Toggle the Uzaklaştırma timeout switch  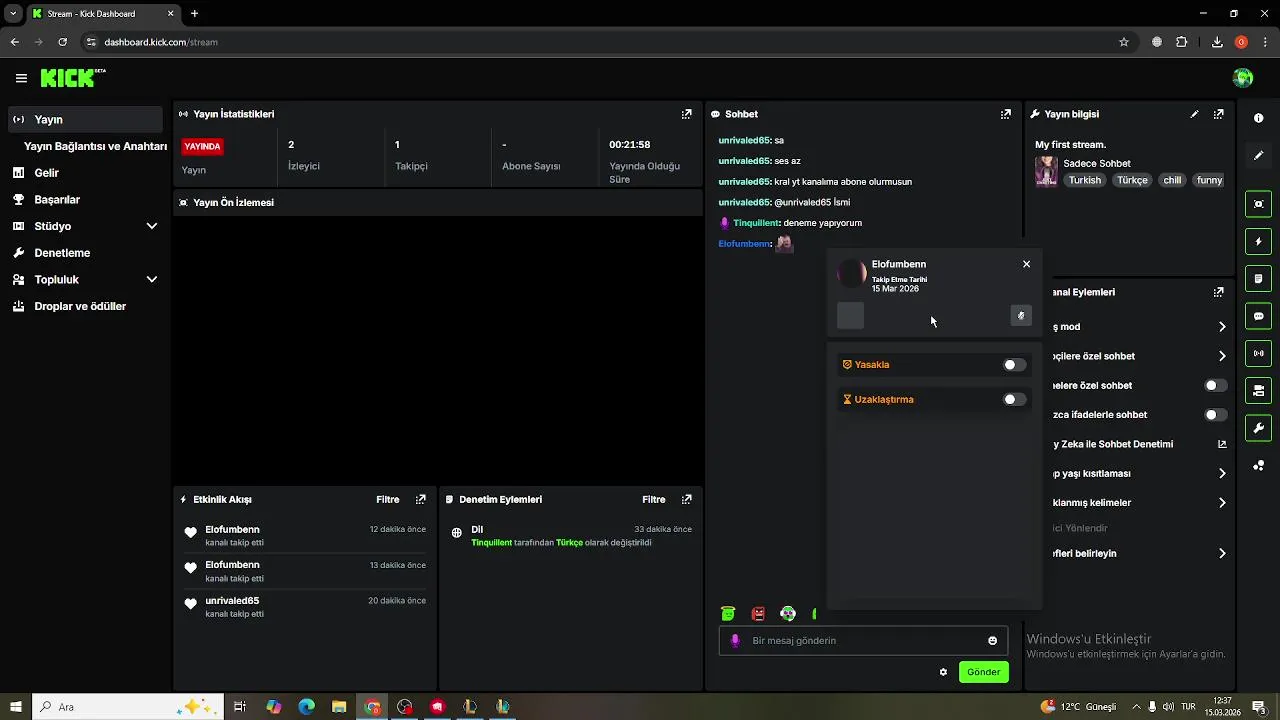pos(1014,399)
